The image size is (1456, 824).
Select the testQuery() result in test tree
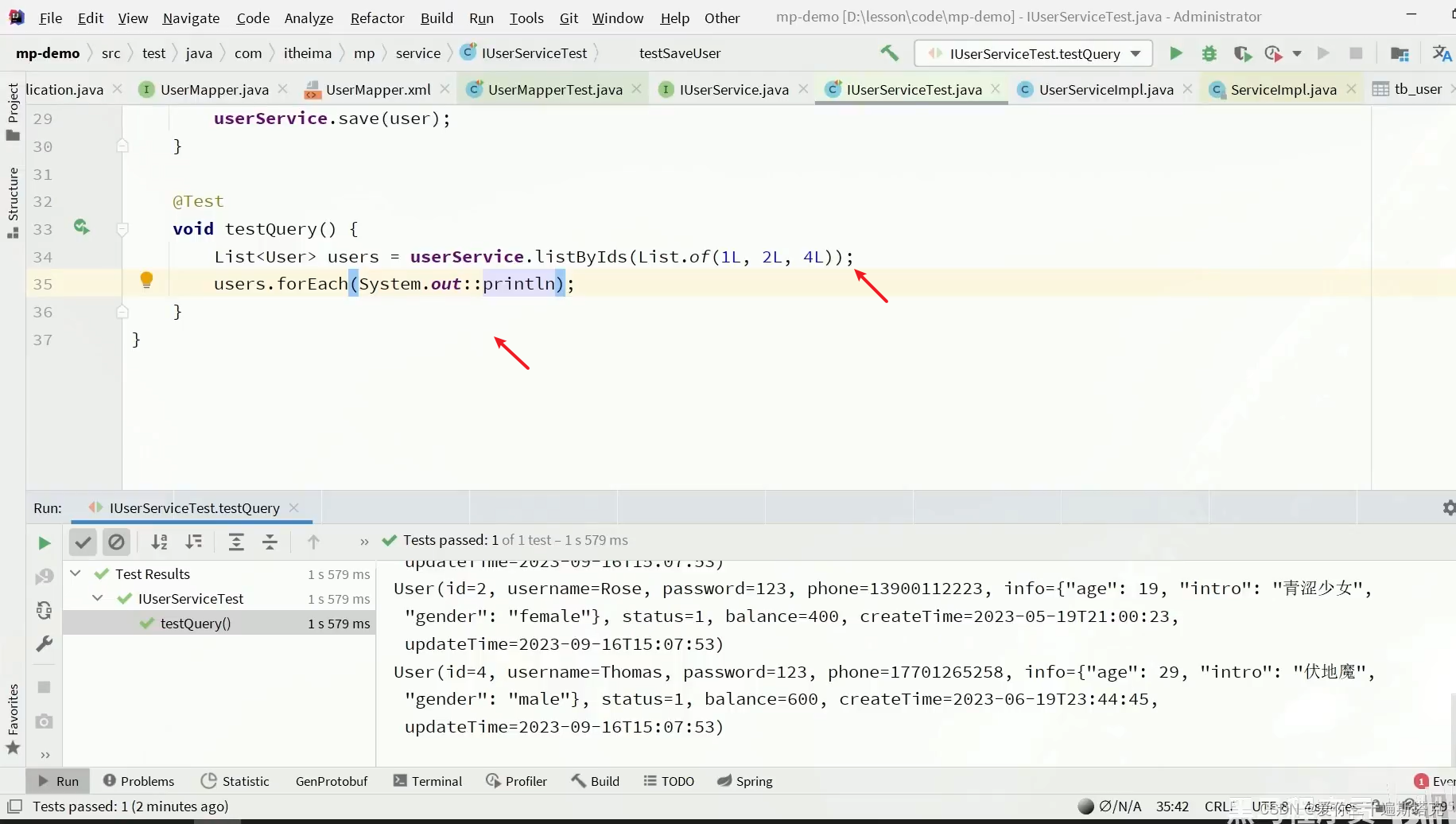point(196,624)
